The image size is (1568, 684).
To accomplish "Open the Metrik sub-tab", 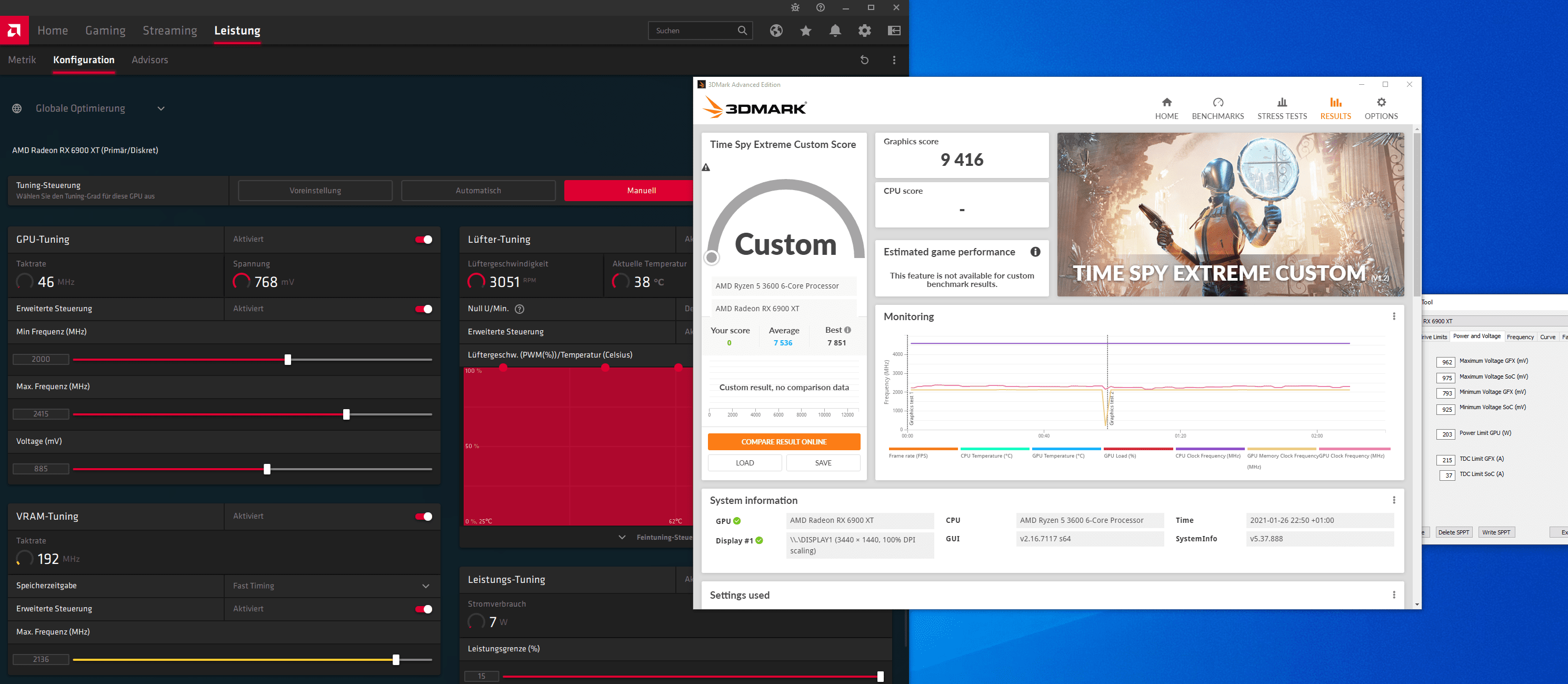I will pyautogui.click(x=22, y=60).
